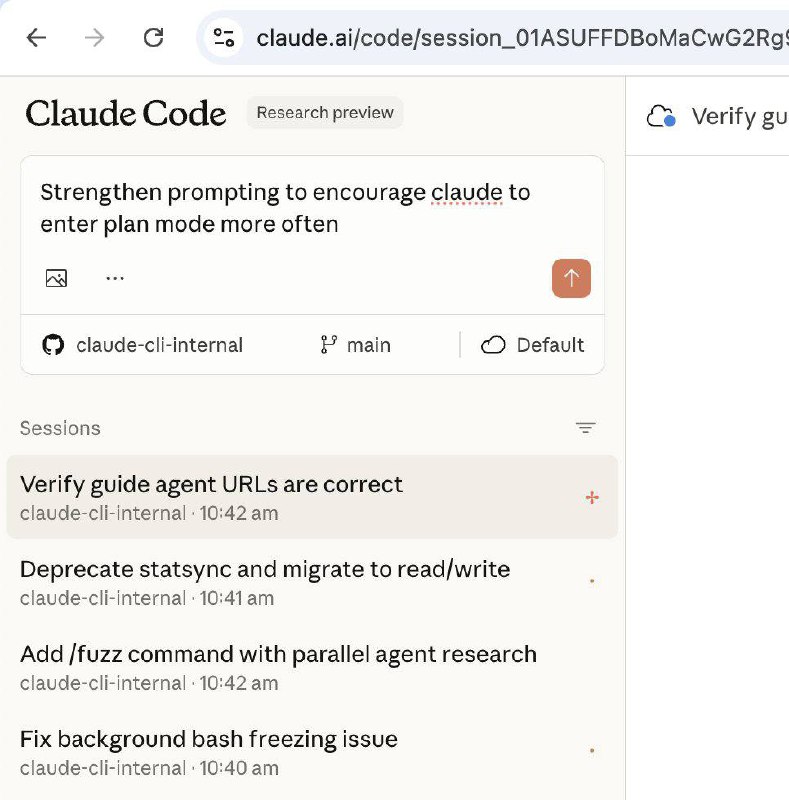Focus the browser address bar URL

point(500,38)
